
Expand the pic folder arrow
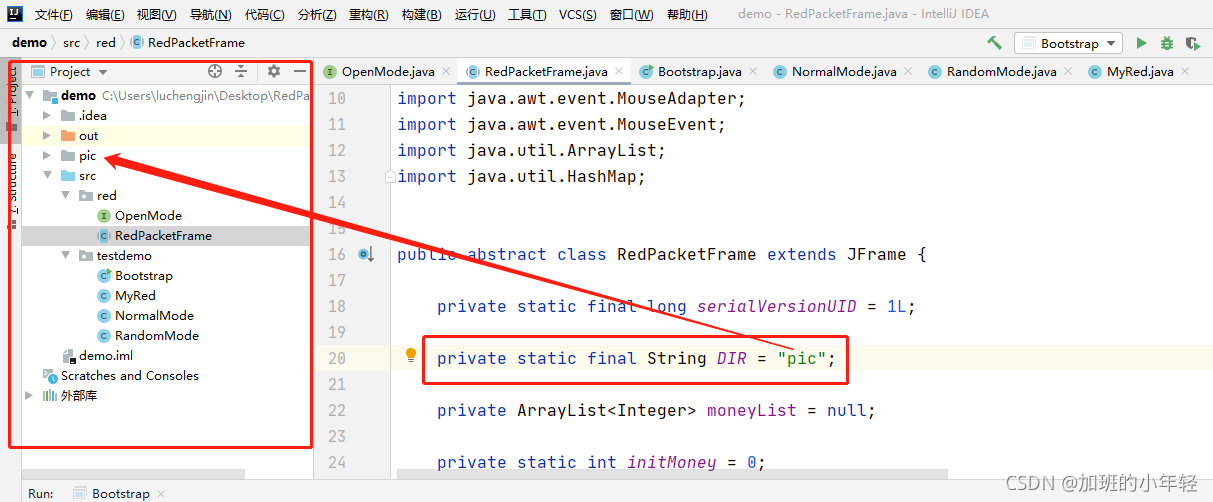[46, 156]
